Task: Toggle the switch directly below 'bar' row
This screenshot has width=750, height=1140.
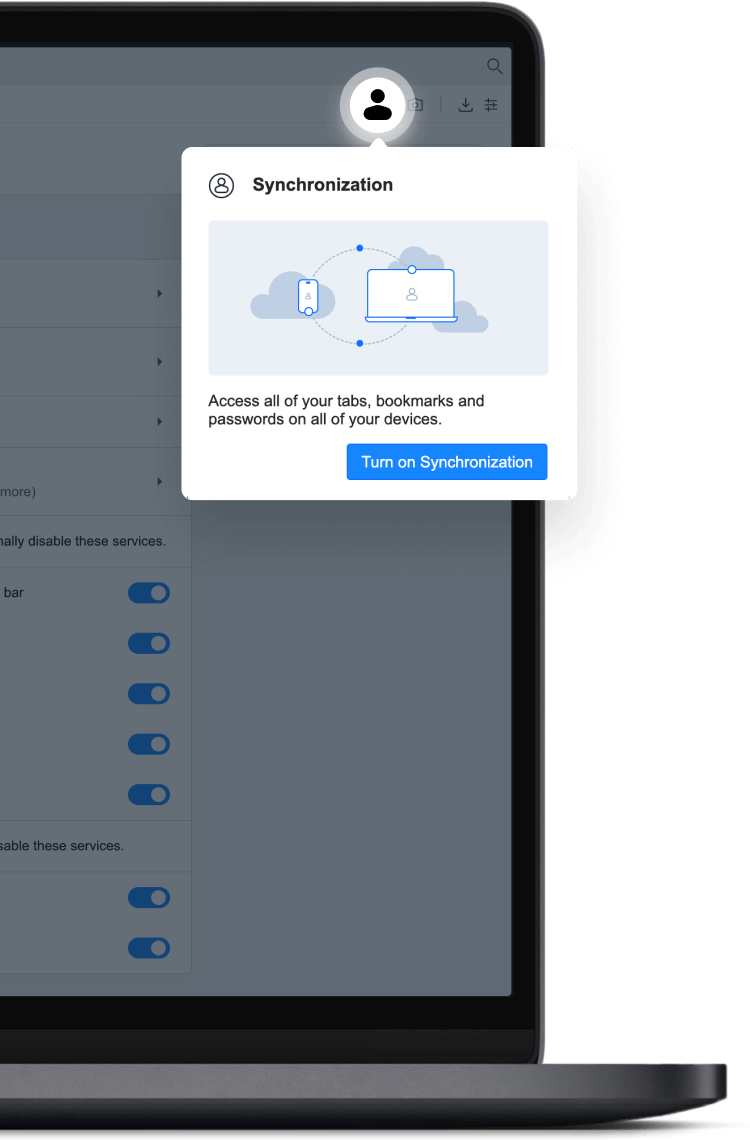Action: (149, 643)
